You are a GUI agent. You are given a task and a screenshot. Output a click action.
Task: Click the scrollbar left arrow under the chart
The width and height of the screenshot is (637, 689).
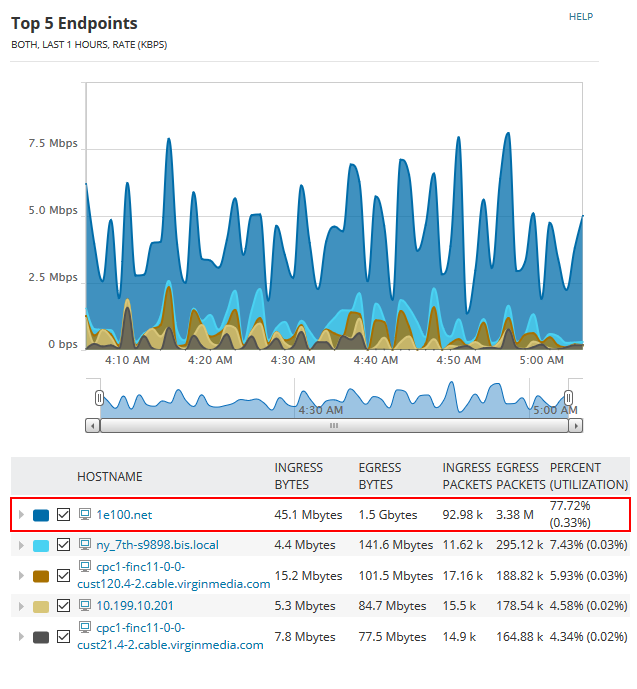pyautogui.click(x=93, y=425)
